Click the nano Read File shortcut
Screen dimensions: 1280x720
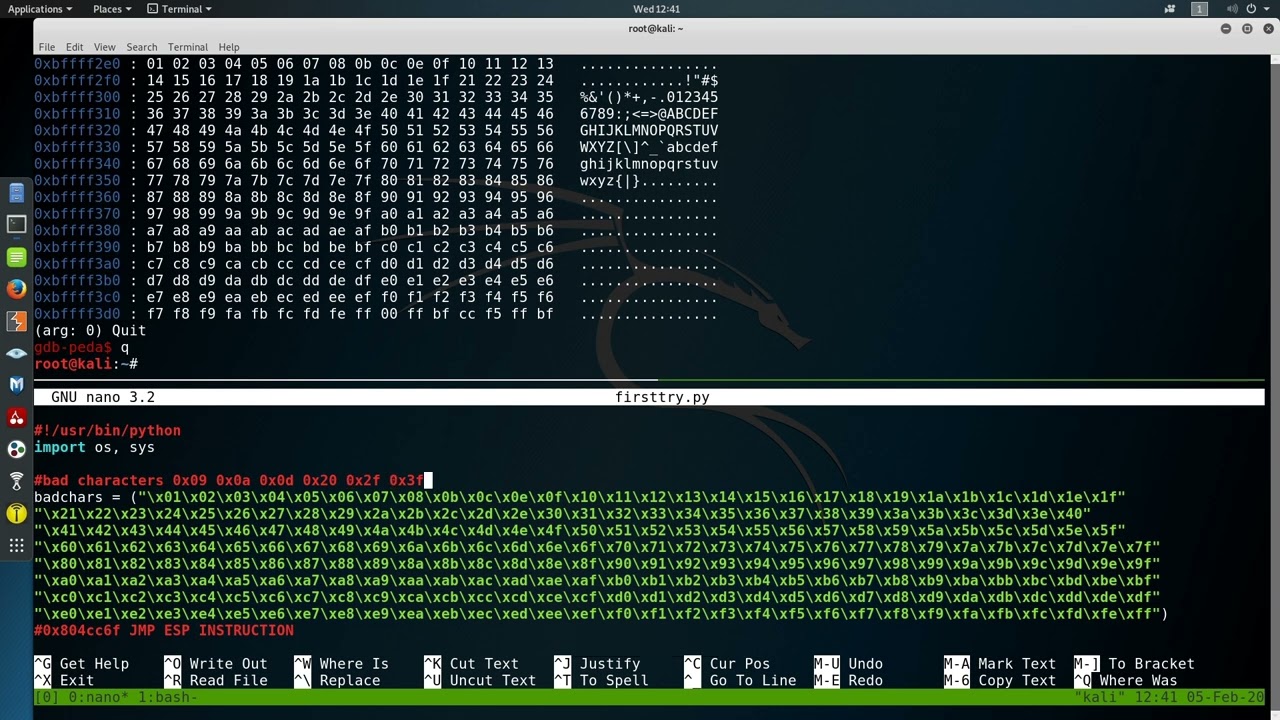pyautogui.click(x=215, y=681)
